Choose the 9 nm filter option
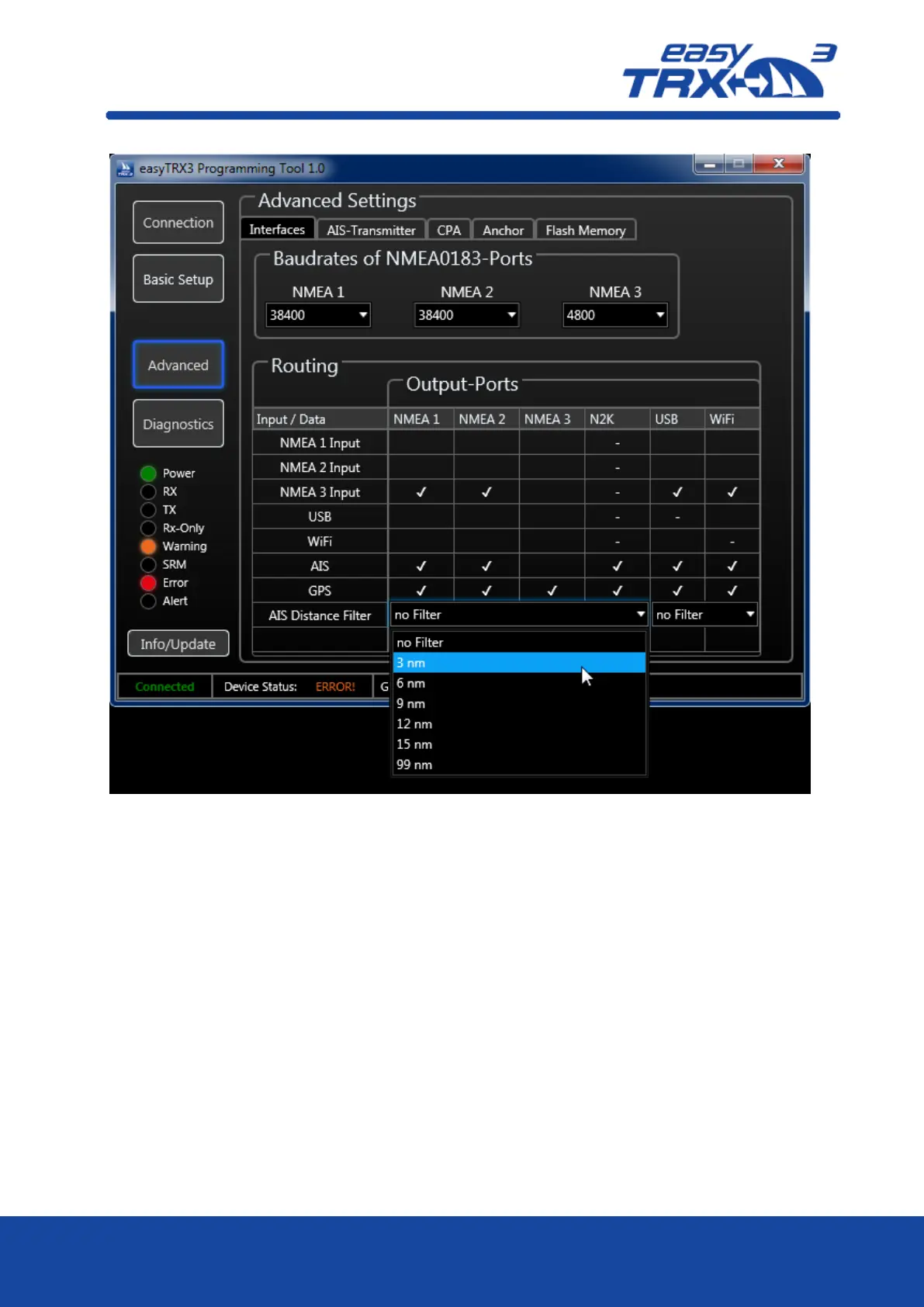Image resolution: width=924 pixels, height=1307 pixels. pos(519,703)
